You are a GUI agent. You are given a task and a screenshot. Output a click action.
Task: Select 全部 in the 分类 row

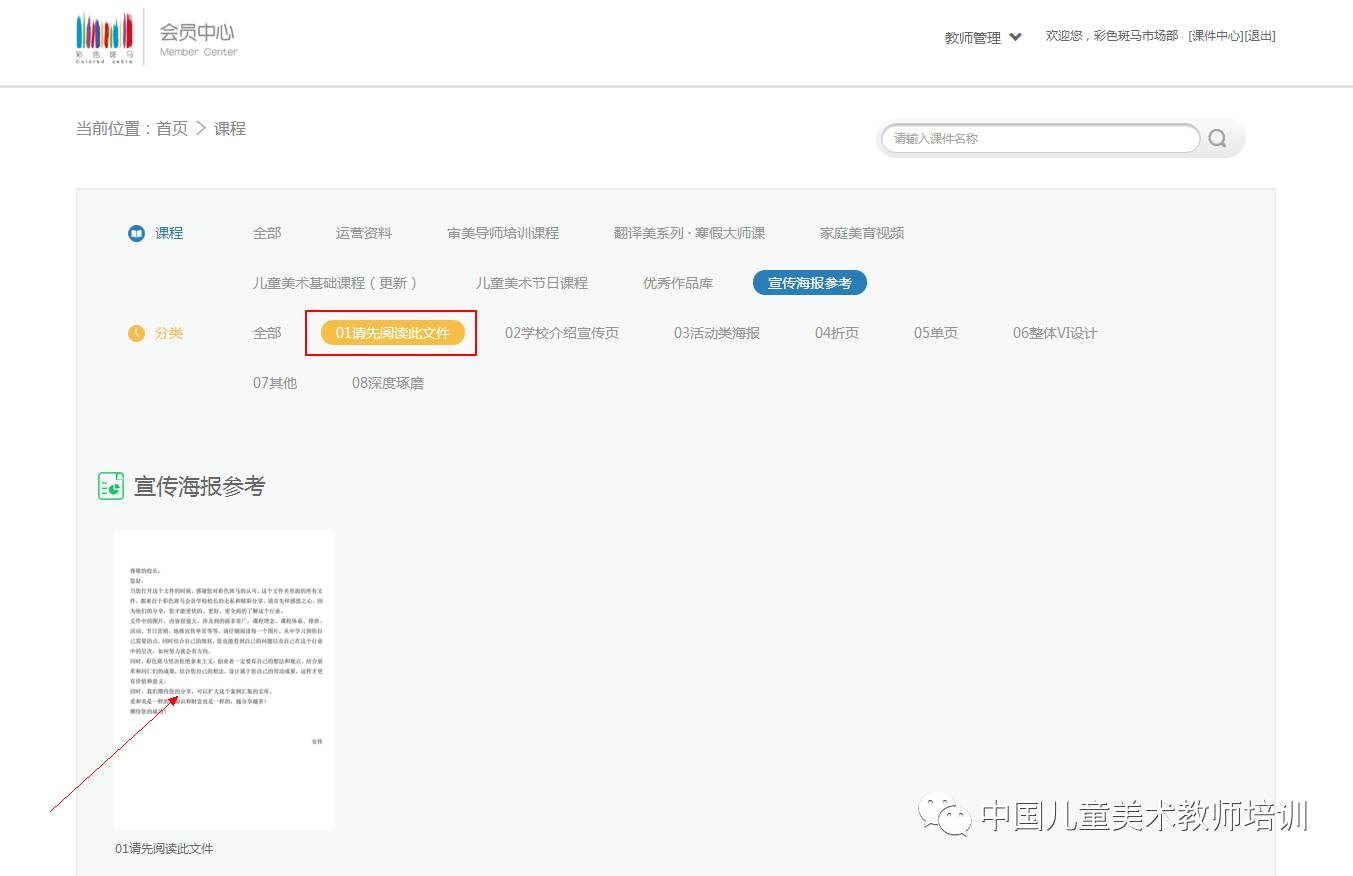click(x=267, y=333)
